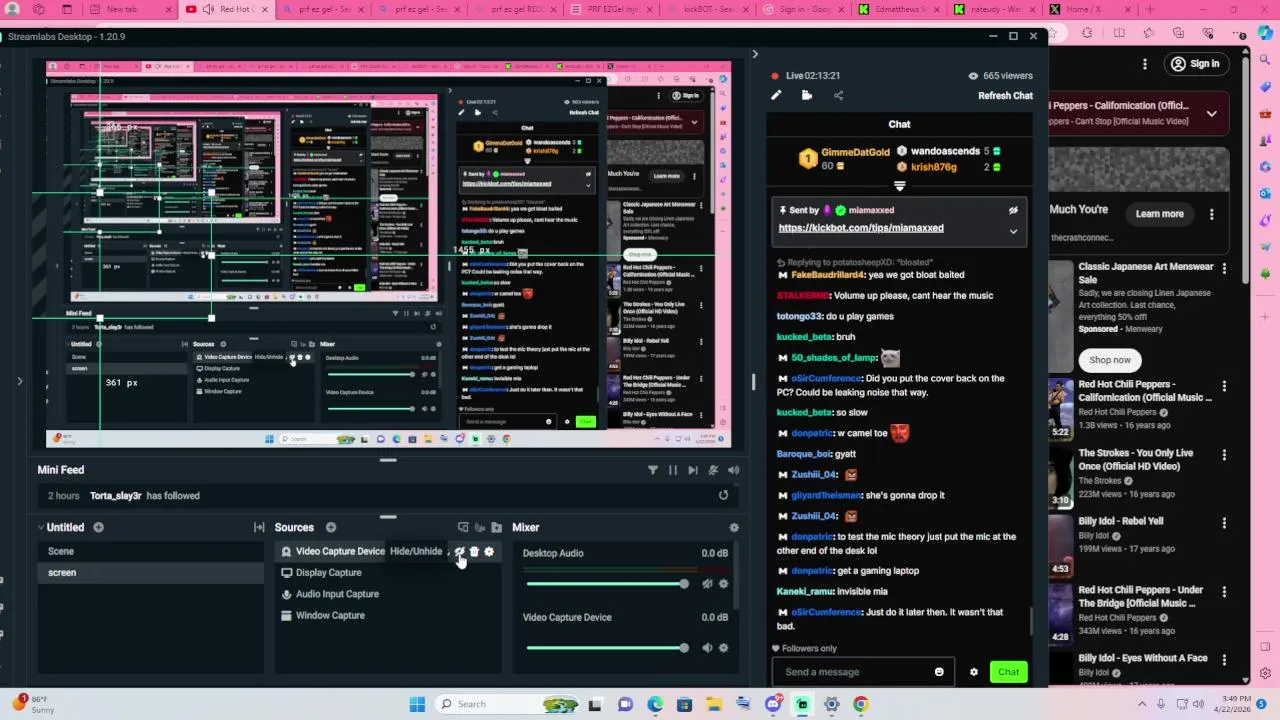
Task: Adjust the Video Capture Device volume slider
Action: 606,648
